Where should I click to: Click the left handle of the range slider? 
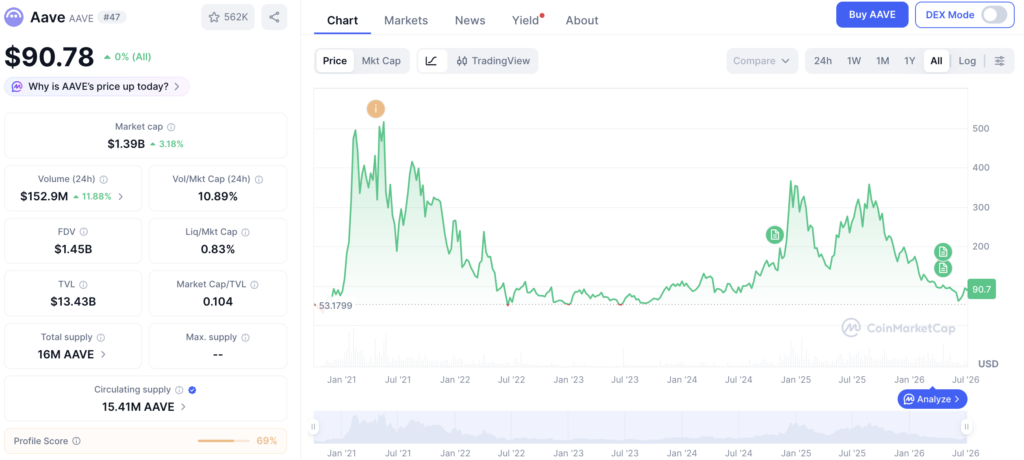click(313, 427)
